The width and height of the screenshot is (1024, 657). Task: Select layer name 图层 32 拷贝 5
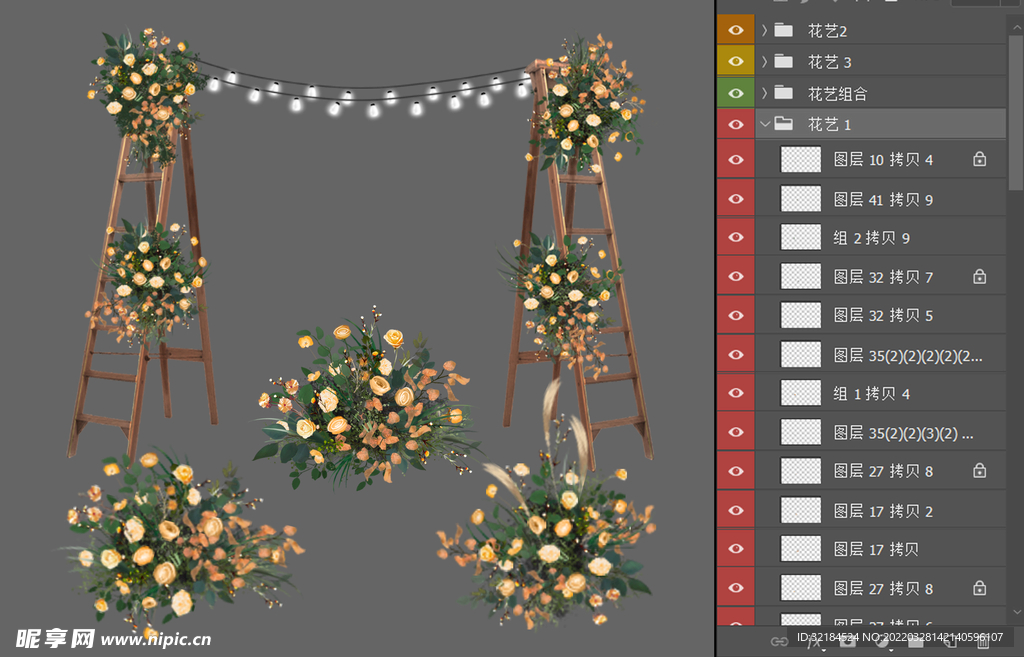(883, 315)
